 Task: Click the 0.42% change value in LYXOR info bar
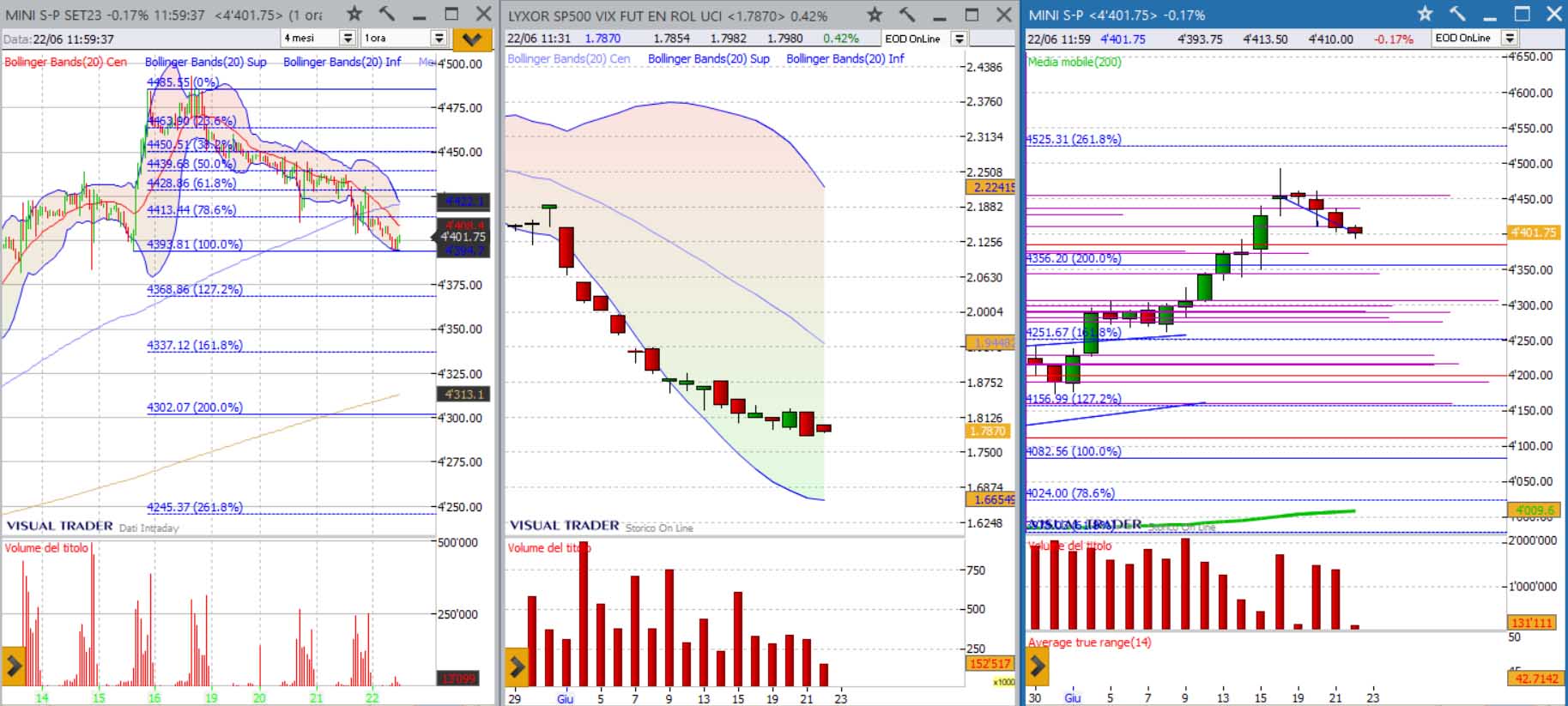tap(841, 39)
